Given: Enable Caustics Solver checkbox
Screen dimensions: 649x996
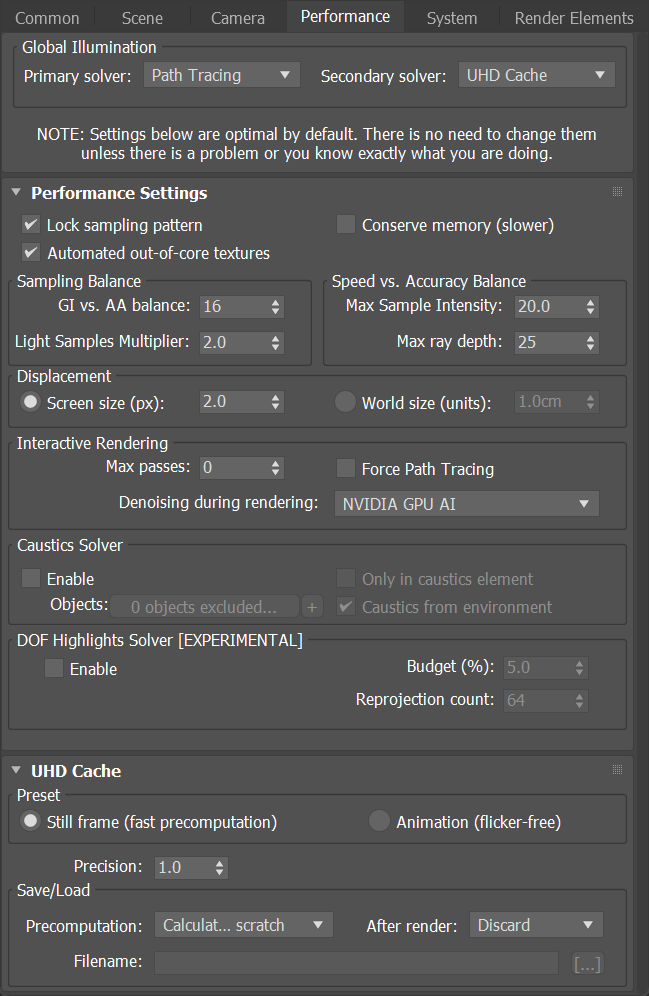Looking at the screenshot, I should point(30,578).
